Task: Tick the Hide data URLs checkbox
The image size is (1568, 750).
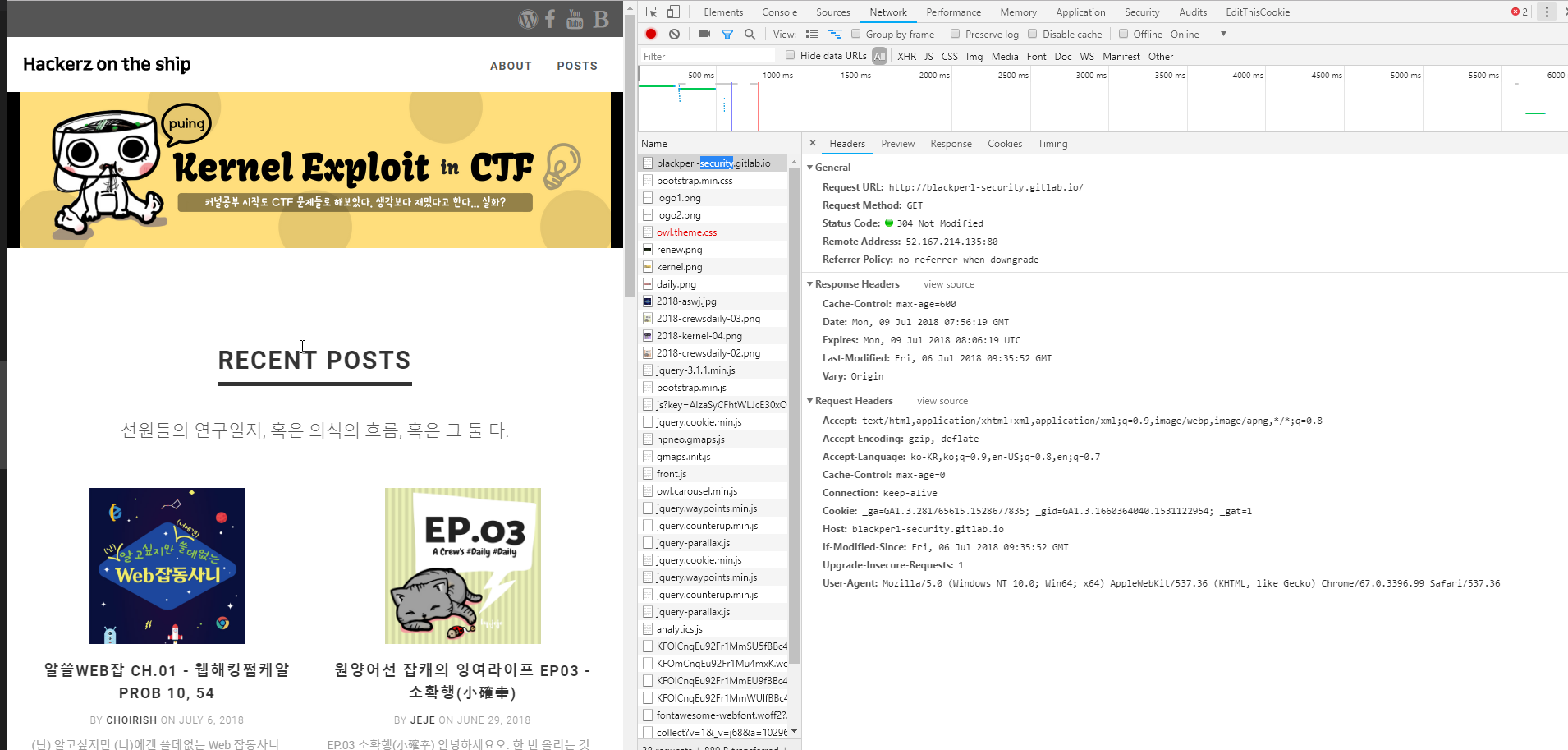Action: 790,55
